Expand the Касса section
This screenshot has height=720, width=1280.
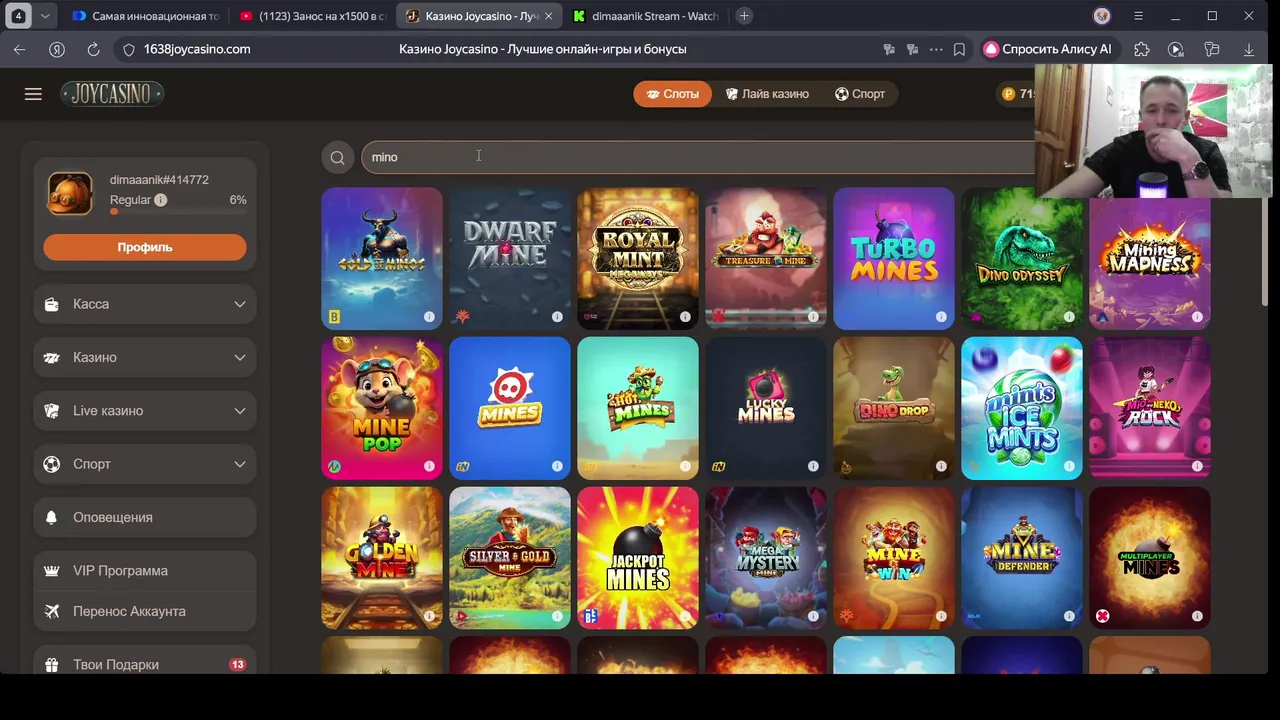point(145,304)
